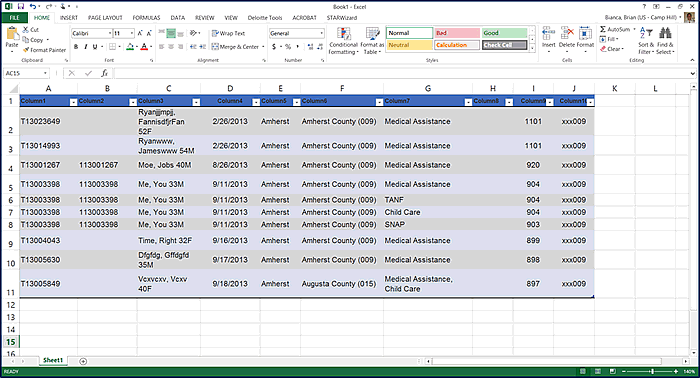
Task: Click the Borders icon
Action: coord(112,46)
